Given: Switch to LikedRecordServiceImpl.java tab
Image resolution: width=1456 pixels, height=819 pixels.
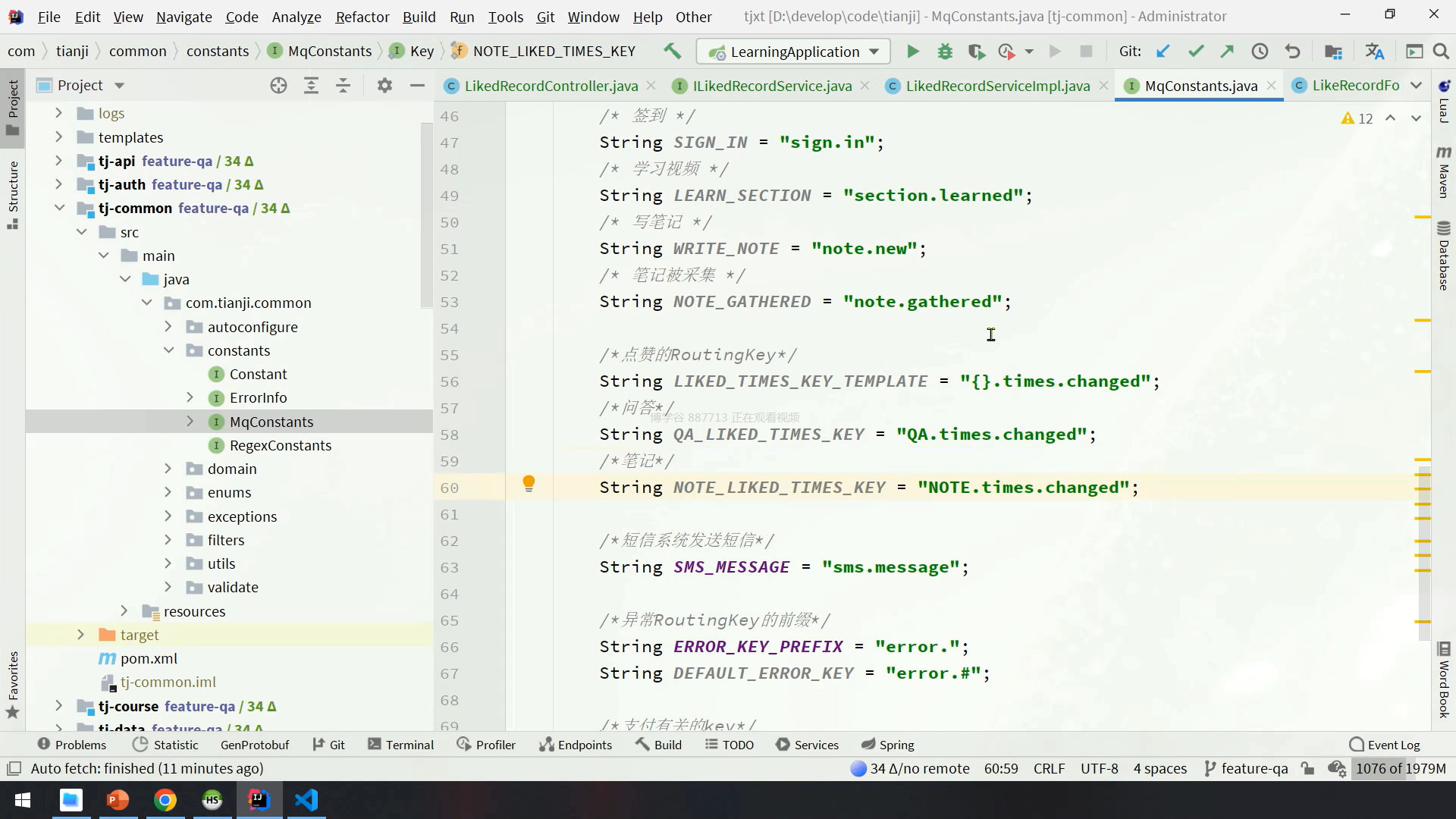Looking at the screenshot, I should click(x=997, y=86).
